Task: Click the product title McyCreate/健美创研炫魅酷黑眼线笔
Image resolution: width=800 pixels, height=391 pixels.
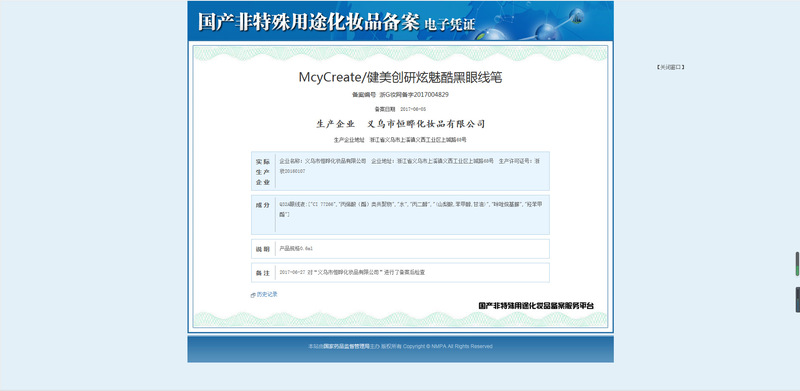Action: click(x=400, y=78)
